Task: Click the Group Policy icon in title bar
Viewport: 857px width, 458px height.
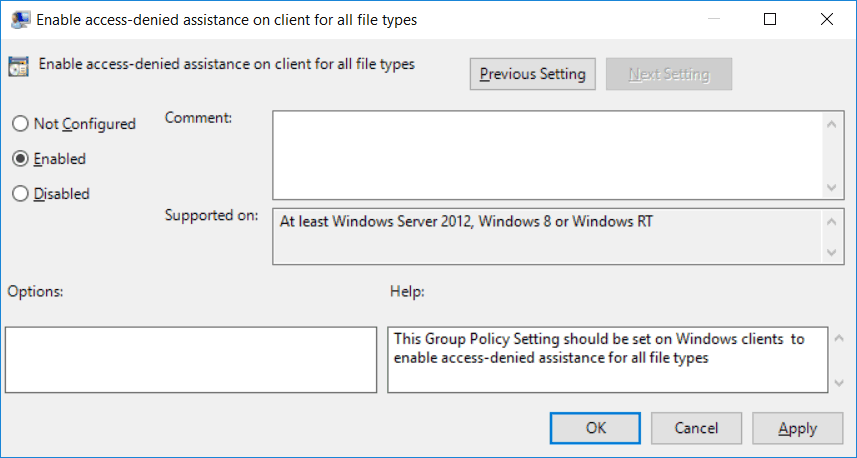Action: click(20, 20)
